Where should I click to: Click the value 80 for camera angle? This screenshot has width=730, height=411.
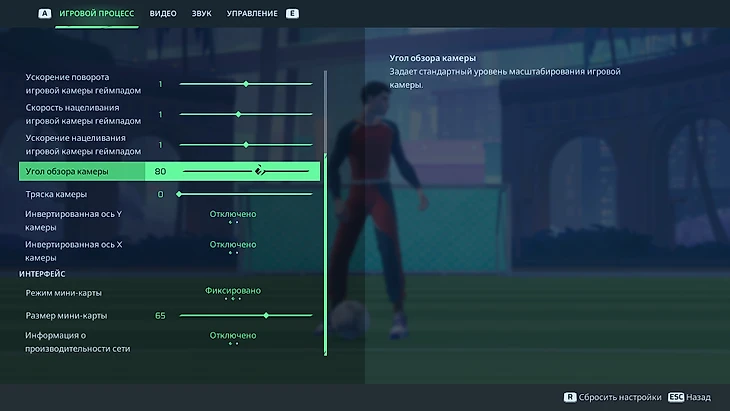pyautogui.click(x=160, y=171)
